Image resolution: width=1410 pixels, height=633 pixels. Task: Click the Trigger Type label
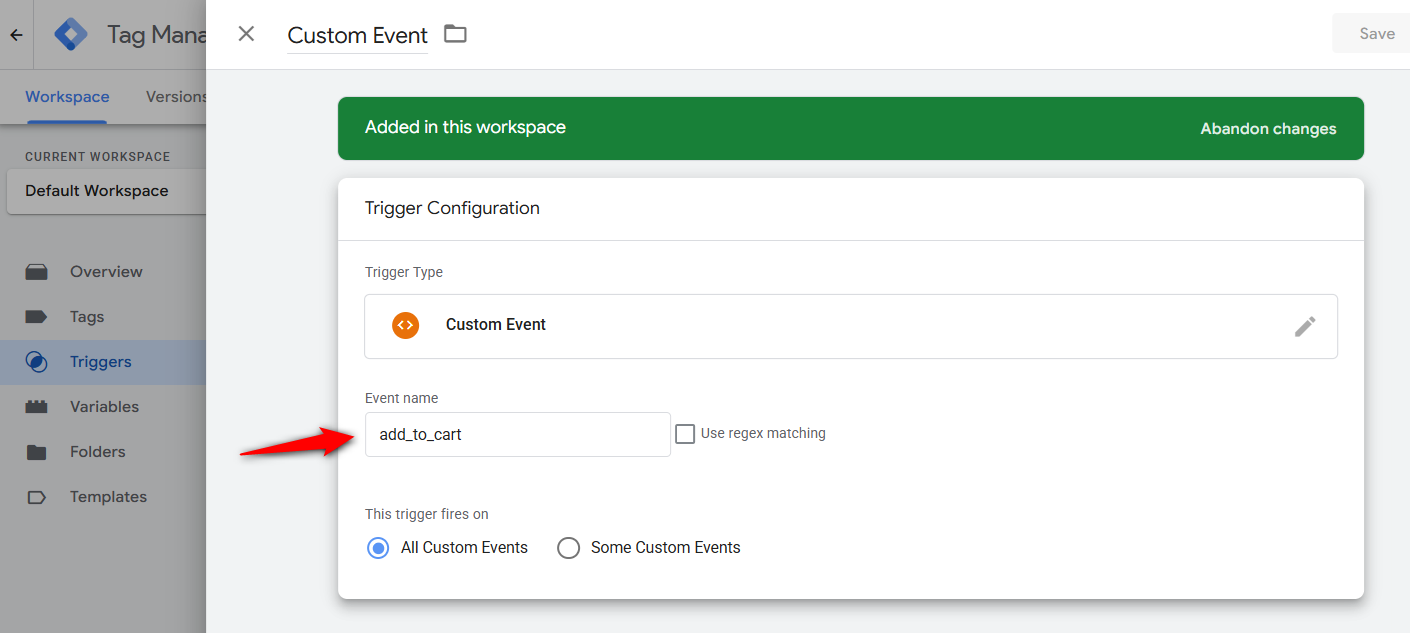(404, 272)
